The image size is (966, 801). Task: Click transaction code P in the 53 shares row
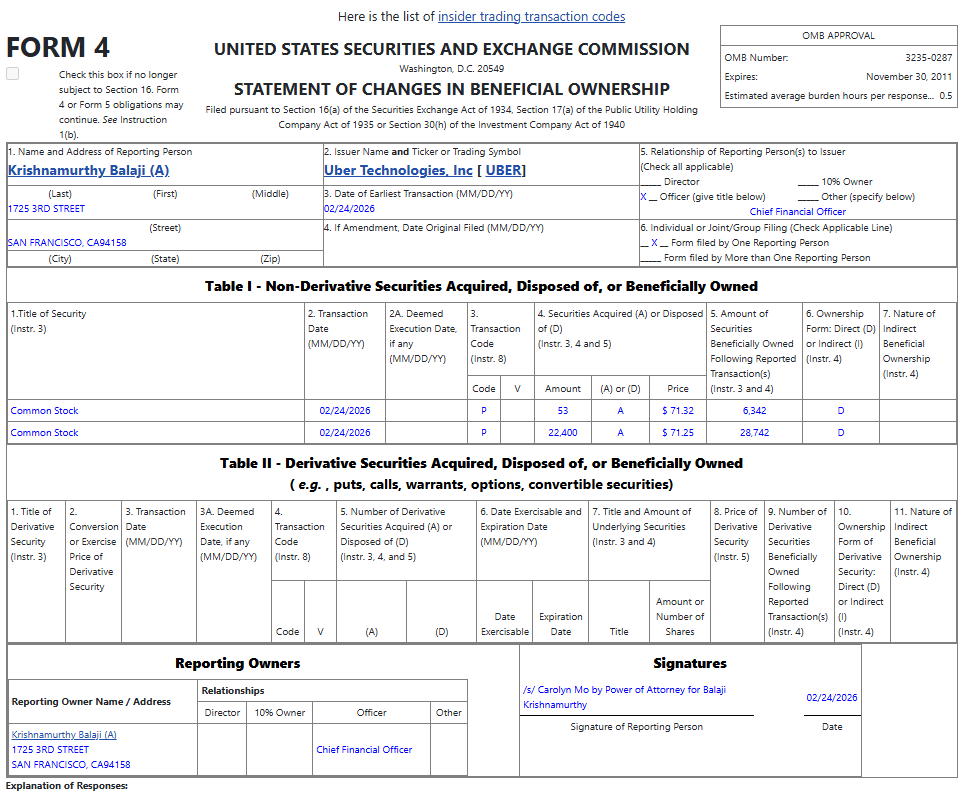[x=484, y=410]
